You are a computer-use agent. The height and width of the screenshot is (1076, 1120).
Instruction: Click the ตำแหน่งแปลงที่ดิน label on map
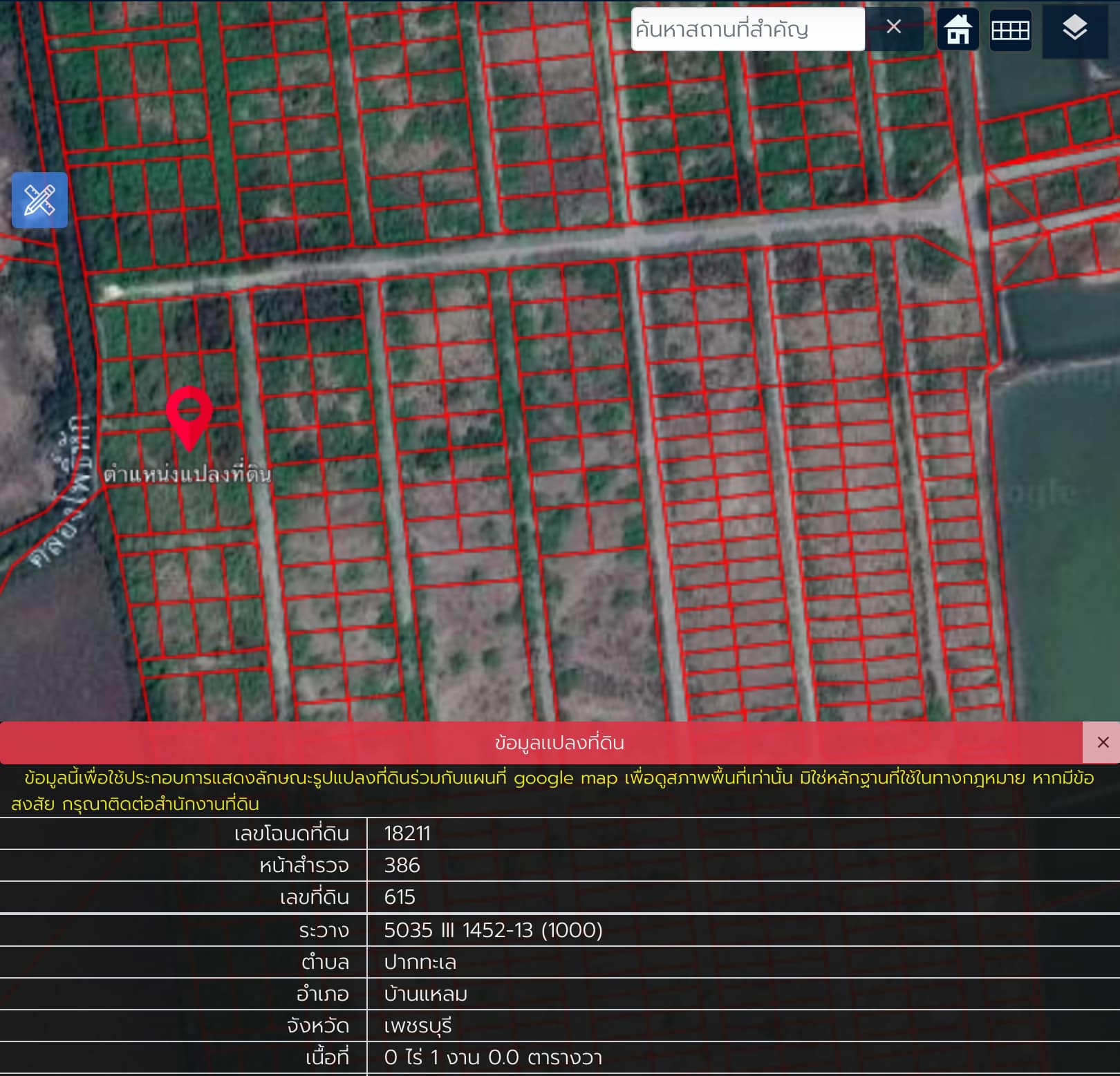click(187, 475)
